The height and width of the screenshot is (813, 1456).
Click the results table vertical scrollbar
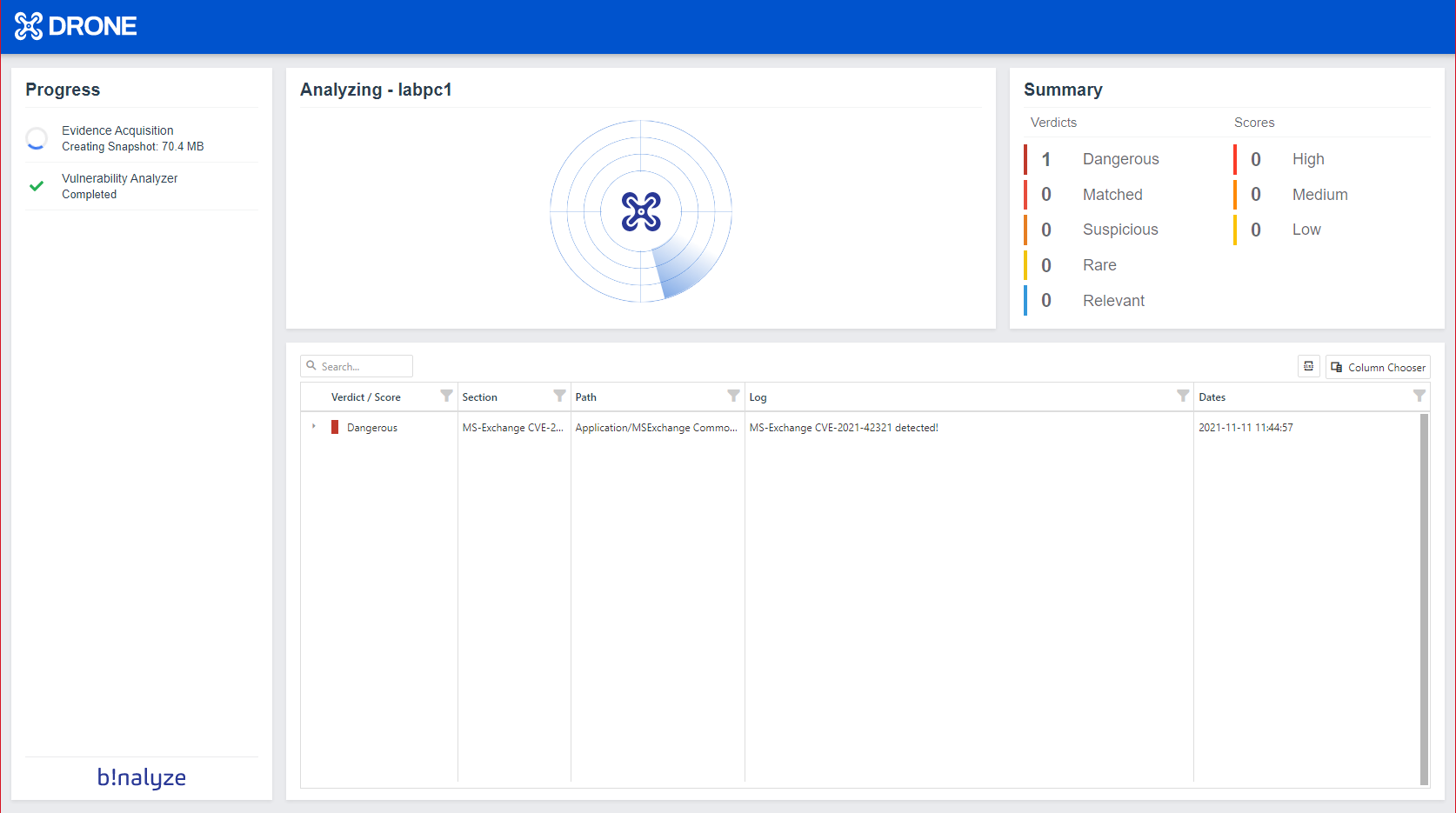[1424, 598]
